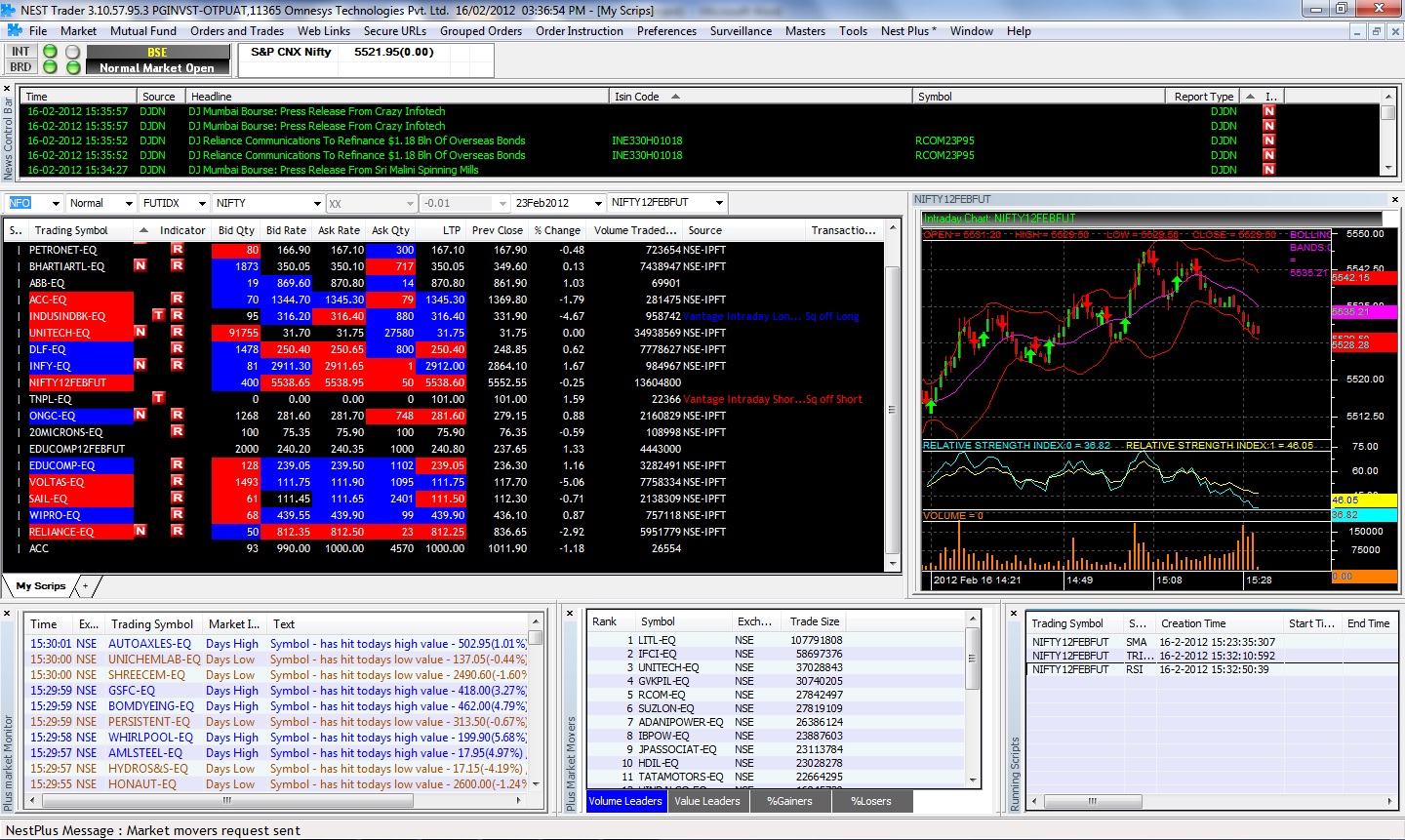This screenshot has height=840, width=1405.
Task: Click the Trading Symbol sort arrow
Action: (x=143, y=230)
